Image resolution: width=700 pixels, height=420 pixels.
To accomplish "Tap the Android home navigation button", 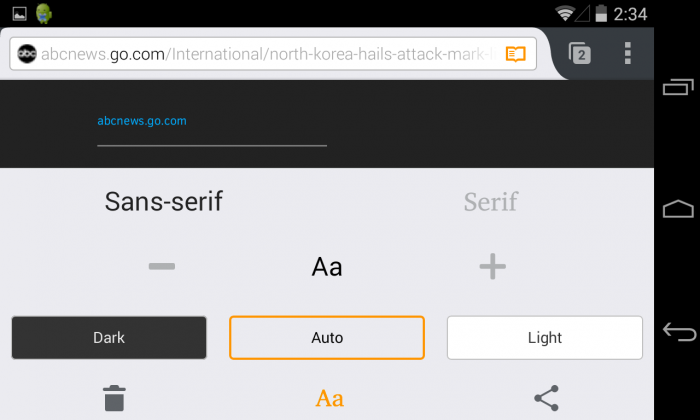I will pyautogui.click(x=678, y=208).
